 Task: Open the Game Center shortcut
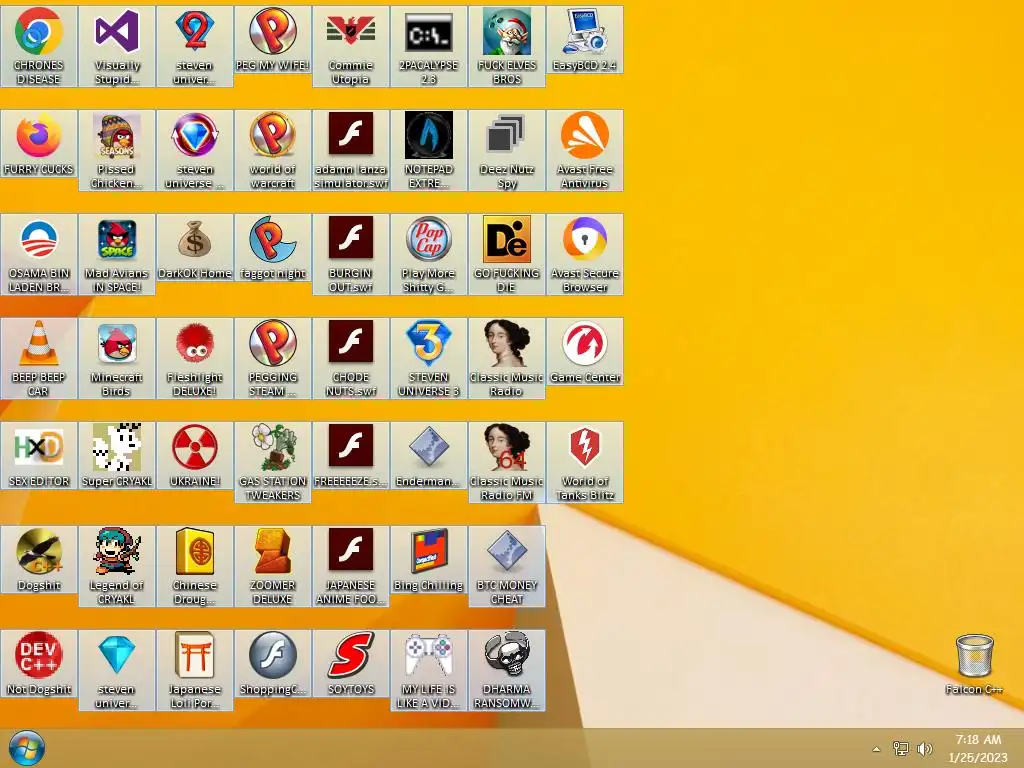584,351
